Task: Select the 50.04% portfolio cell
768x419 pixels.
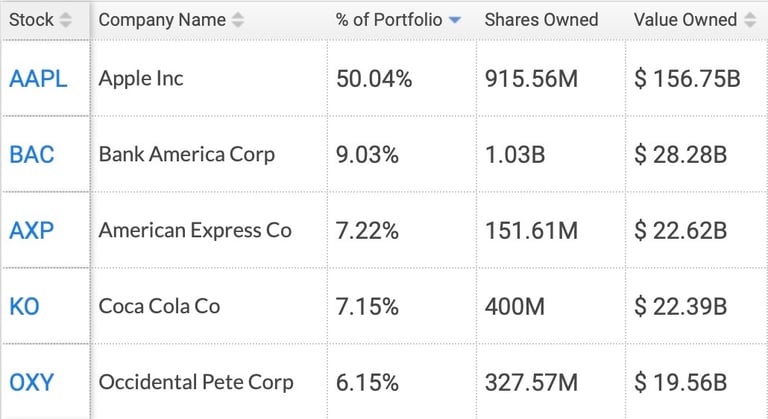Action: [x=374, y=79]
